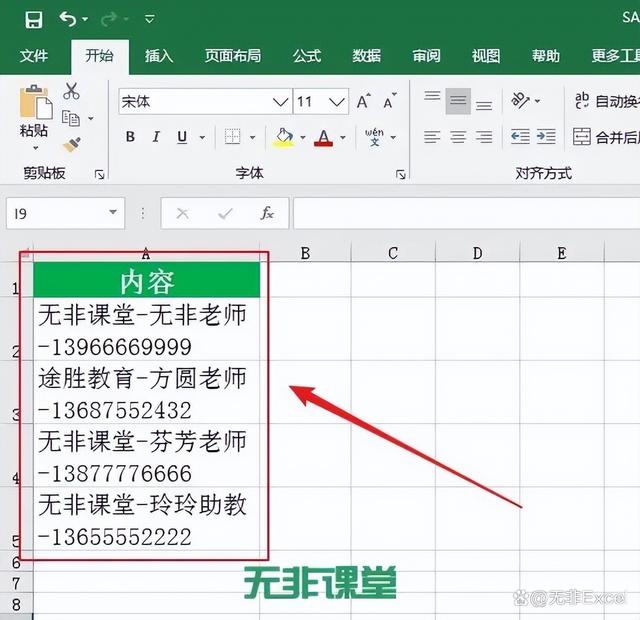Image resolution: width=640 pixels, height=620 pixels.
Task: Switch to the 审阅 ribbon tab
Action: pyautogui.click(x=426, y=56)
